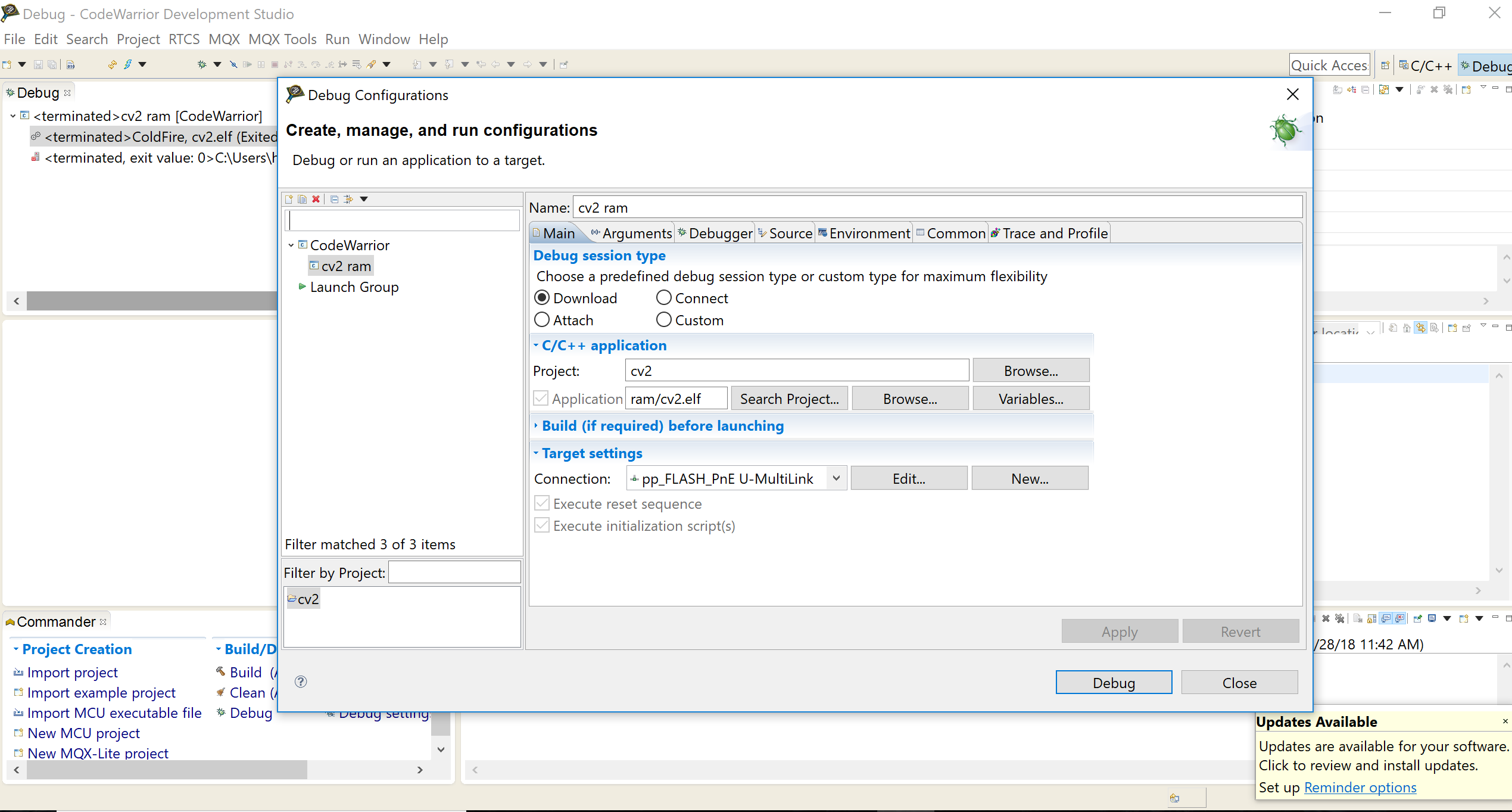Select the Custom session type option

pos(664,320)
